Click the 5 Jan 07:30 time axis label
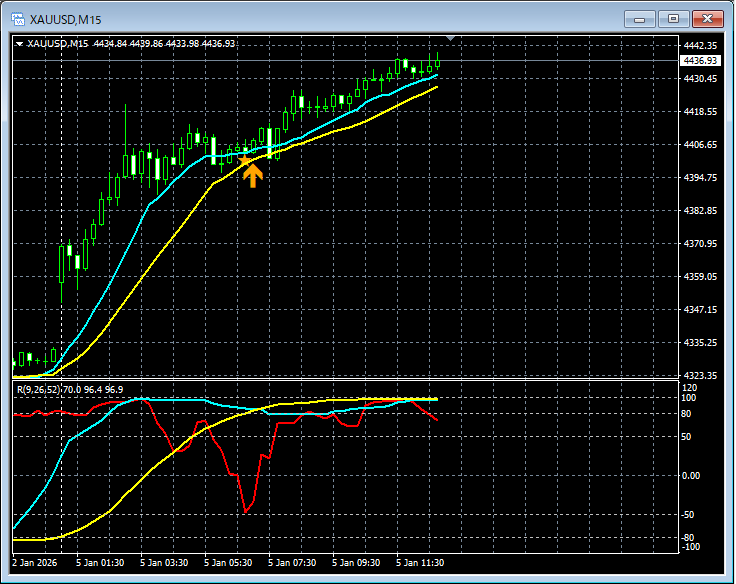 point(292,563)
